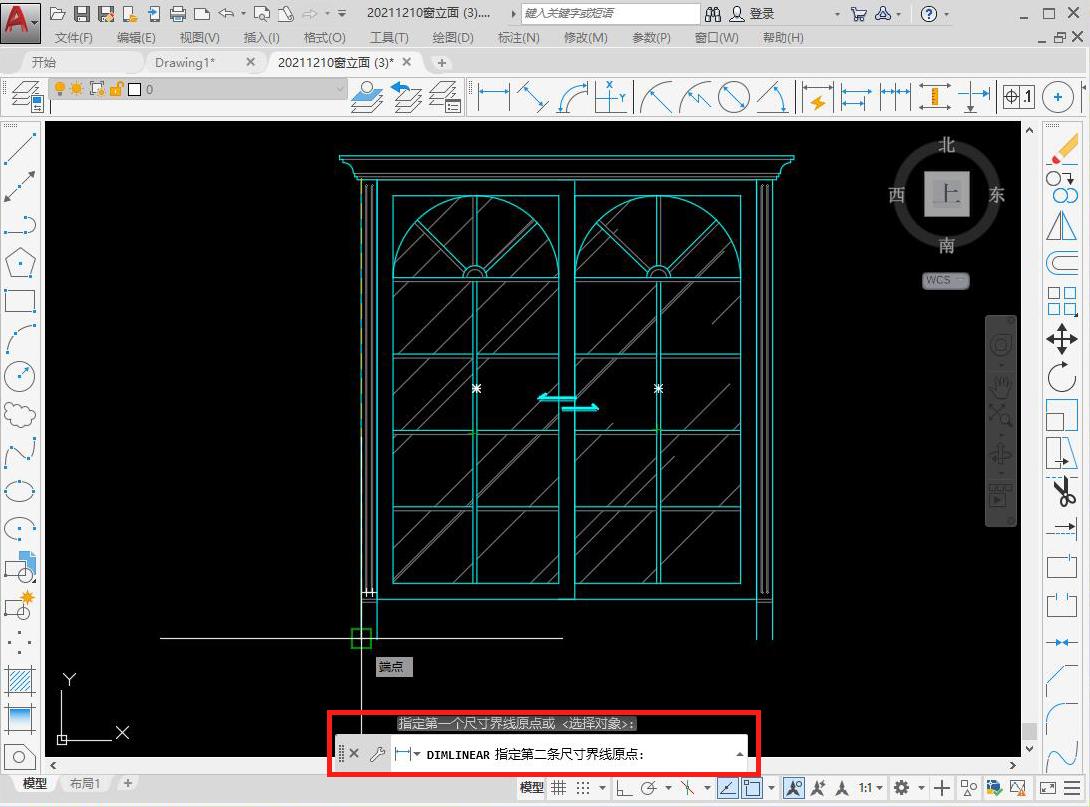
Task: Click the keyword search input field
Action: pos(610,14)
